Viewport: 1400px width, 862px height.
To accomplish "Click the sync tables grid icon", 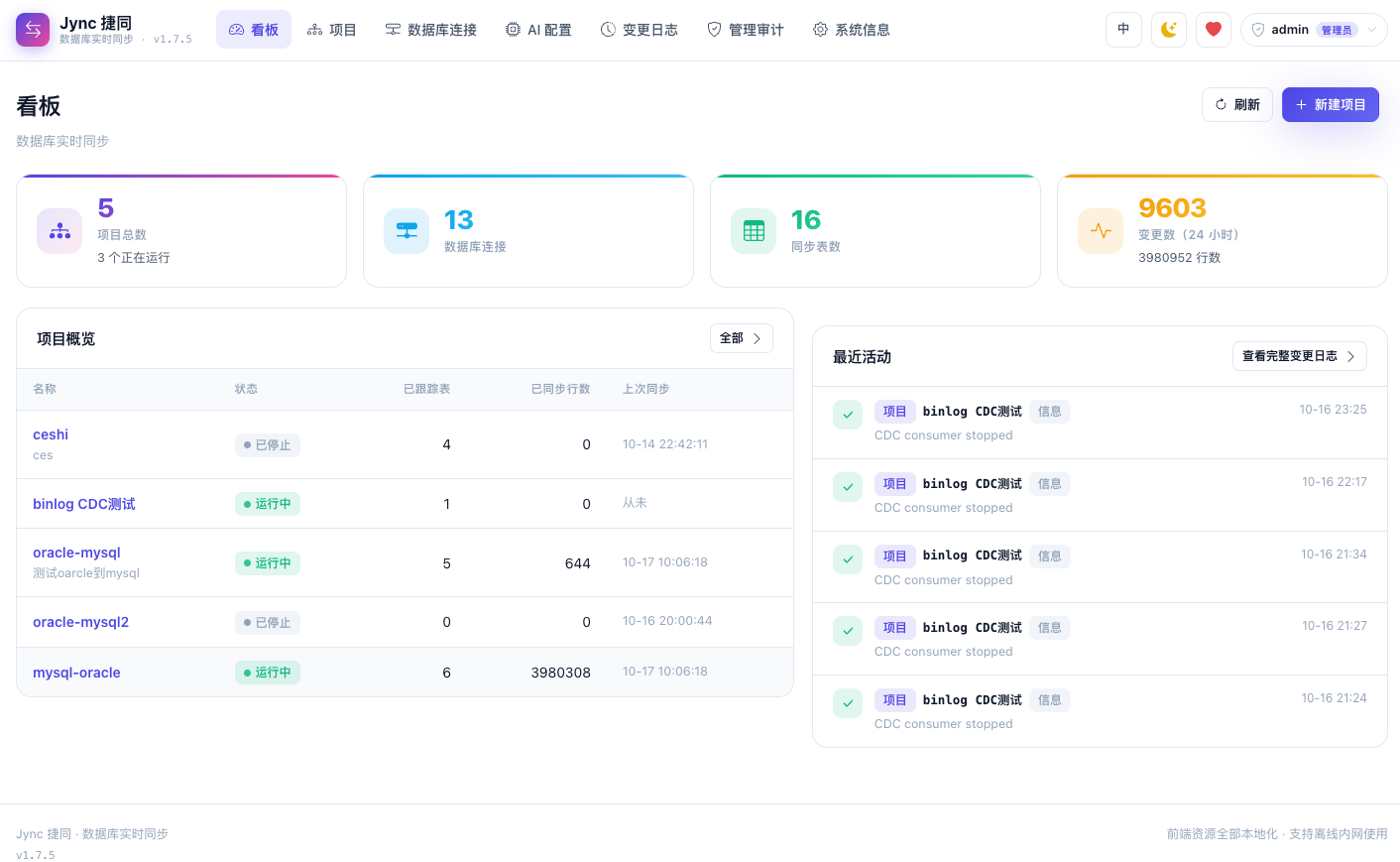I will (754, 231).
